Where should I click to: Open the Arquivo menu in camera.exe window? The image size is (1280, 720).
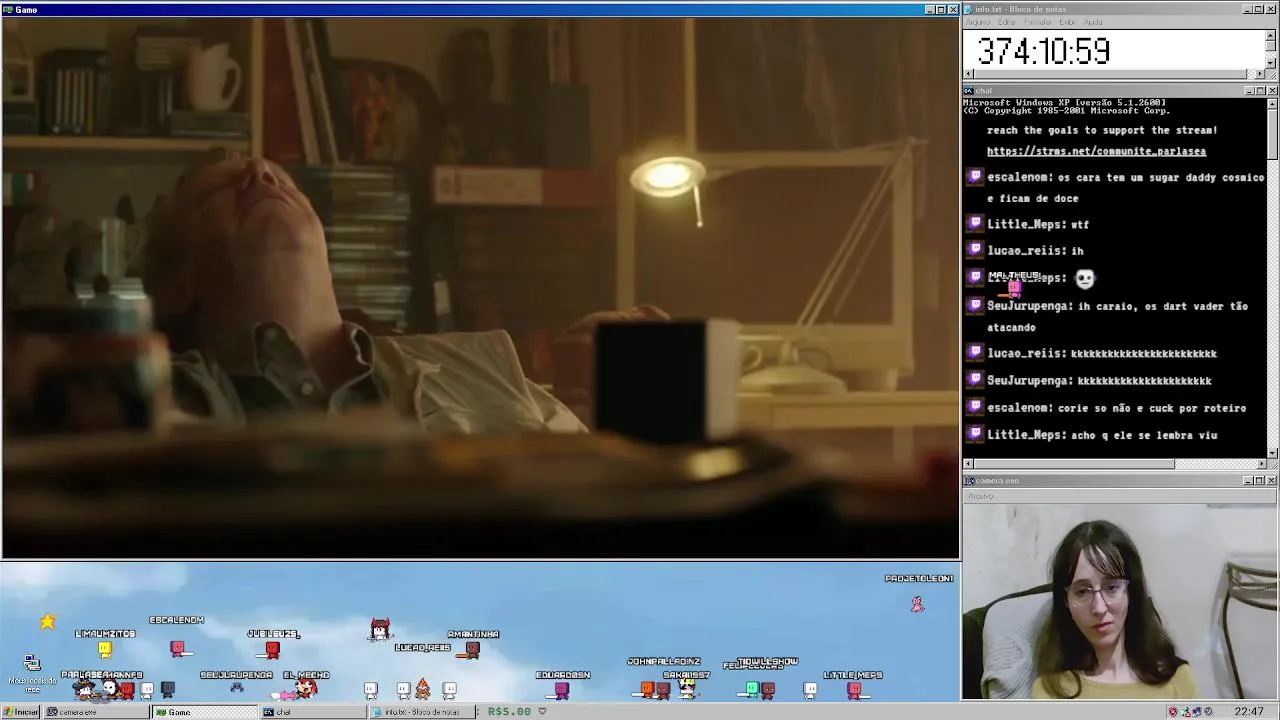point(980,496)
